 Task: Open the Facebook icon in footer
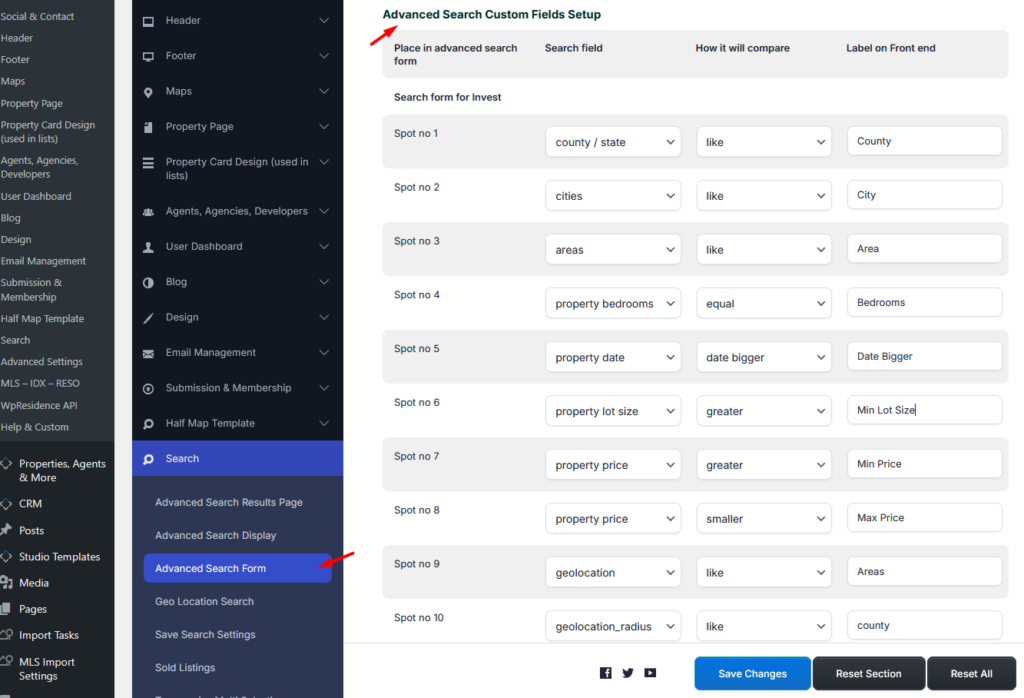(x=605, y=673)
